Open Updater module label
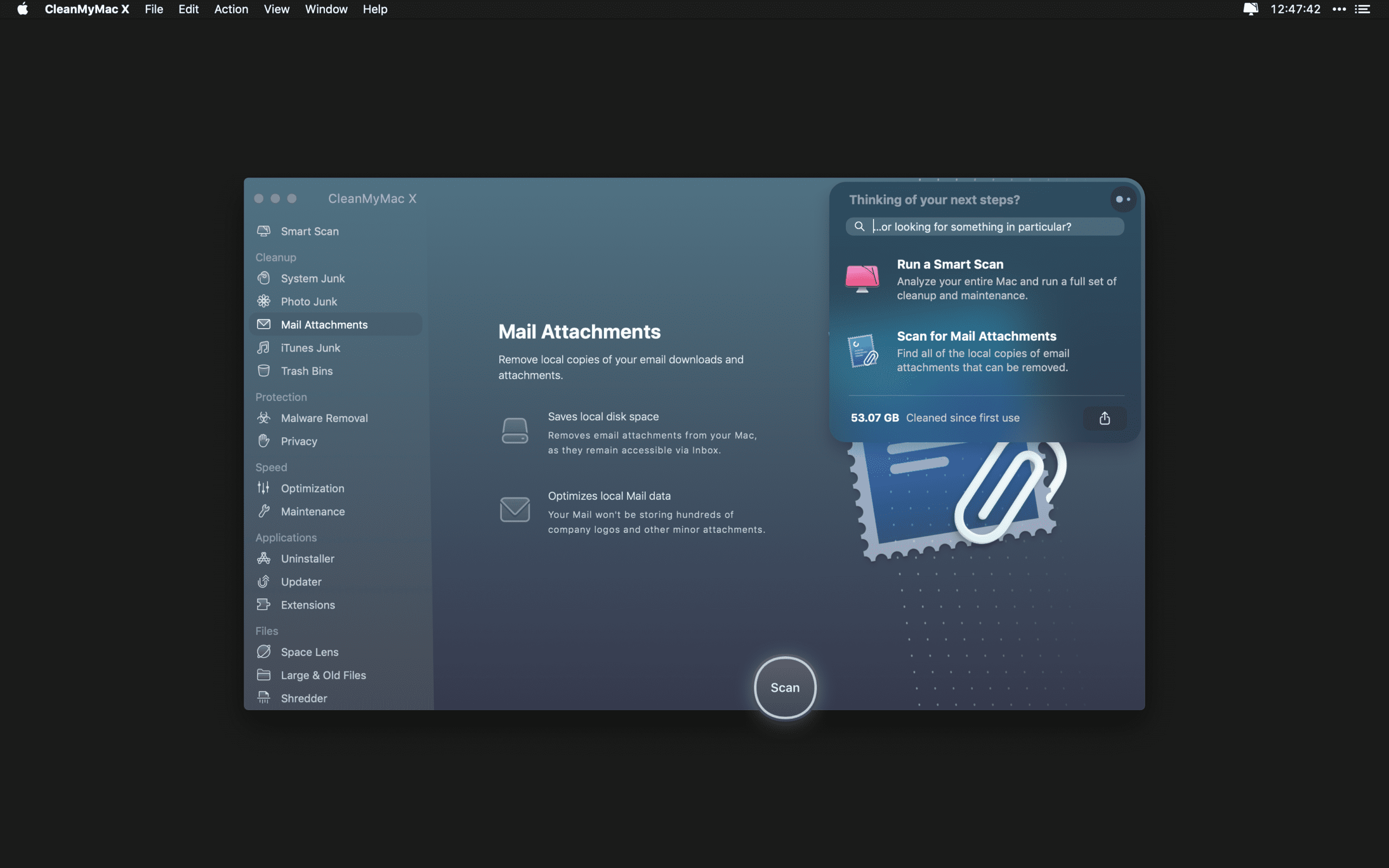 (x=301, y=582)
